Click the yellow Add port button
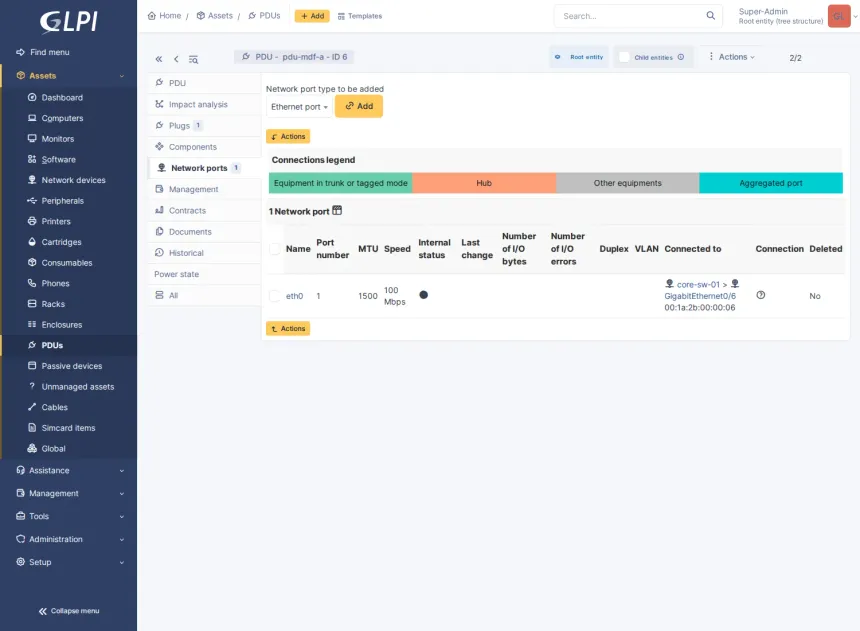This screenshot has height=631, width=860. click(359, 106)
